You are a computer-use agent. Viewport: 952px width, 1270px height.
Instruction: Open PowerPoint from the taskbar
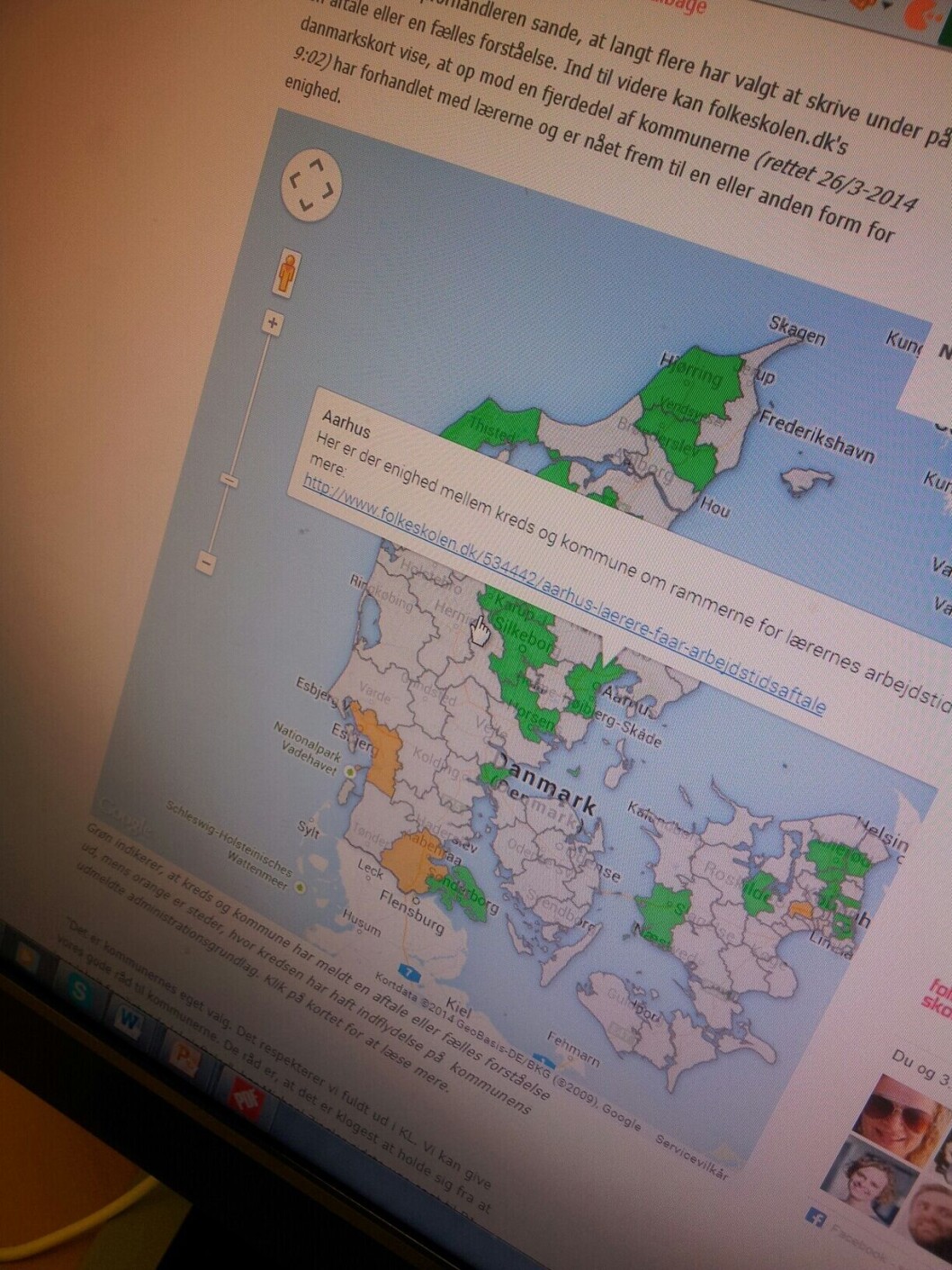coord(184,1057)
